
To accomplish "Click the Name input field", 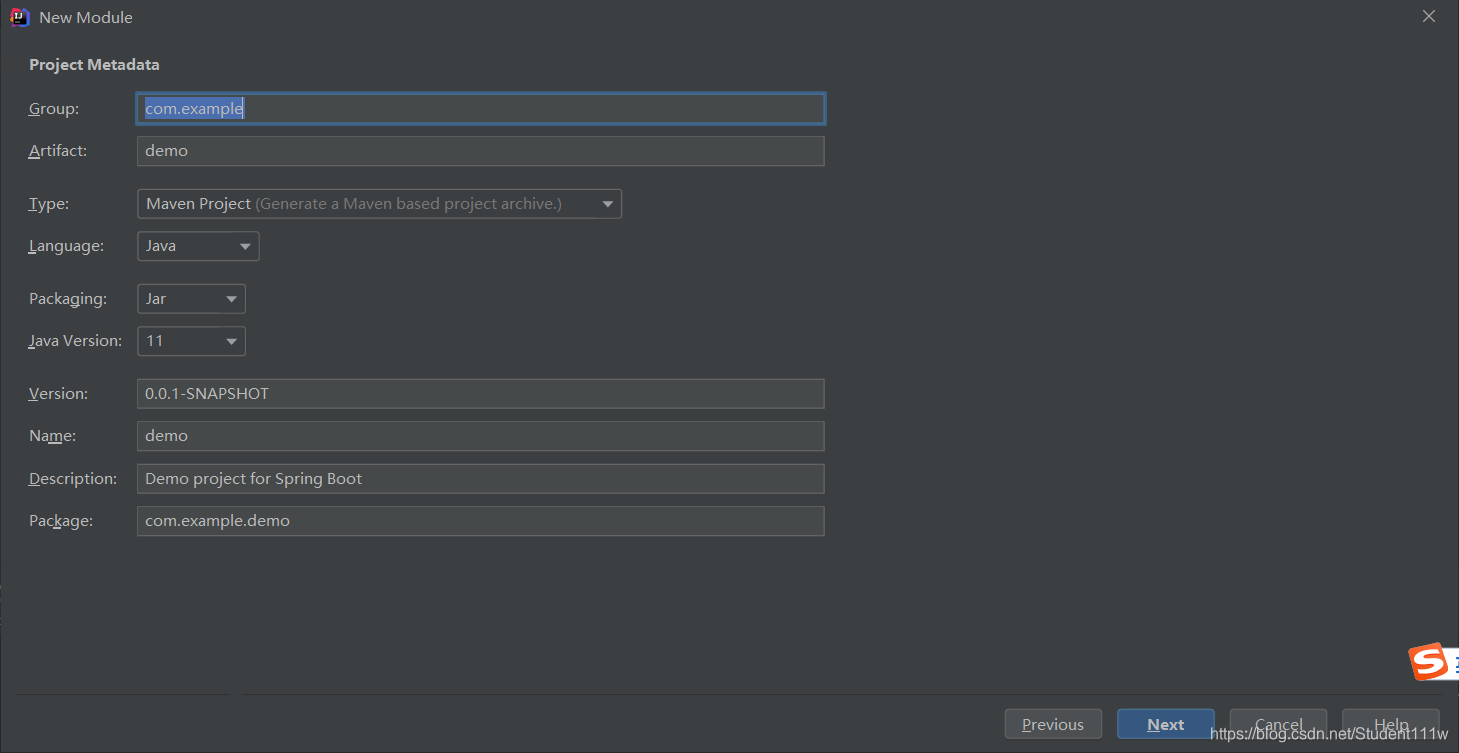I will pos(480,436).
